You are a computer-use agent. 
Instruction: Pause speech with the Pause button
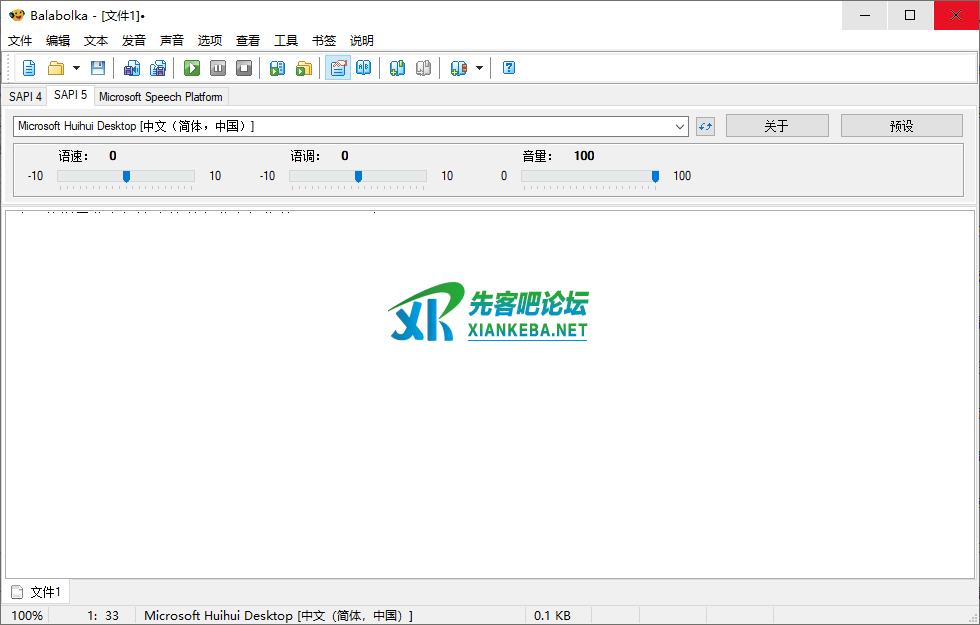[218, 68]
